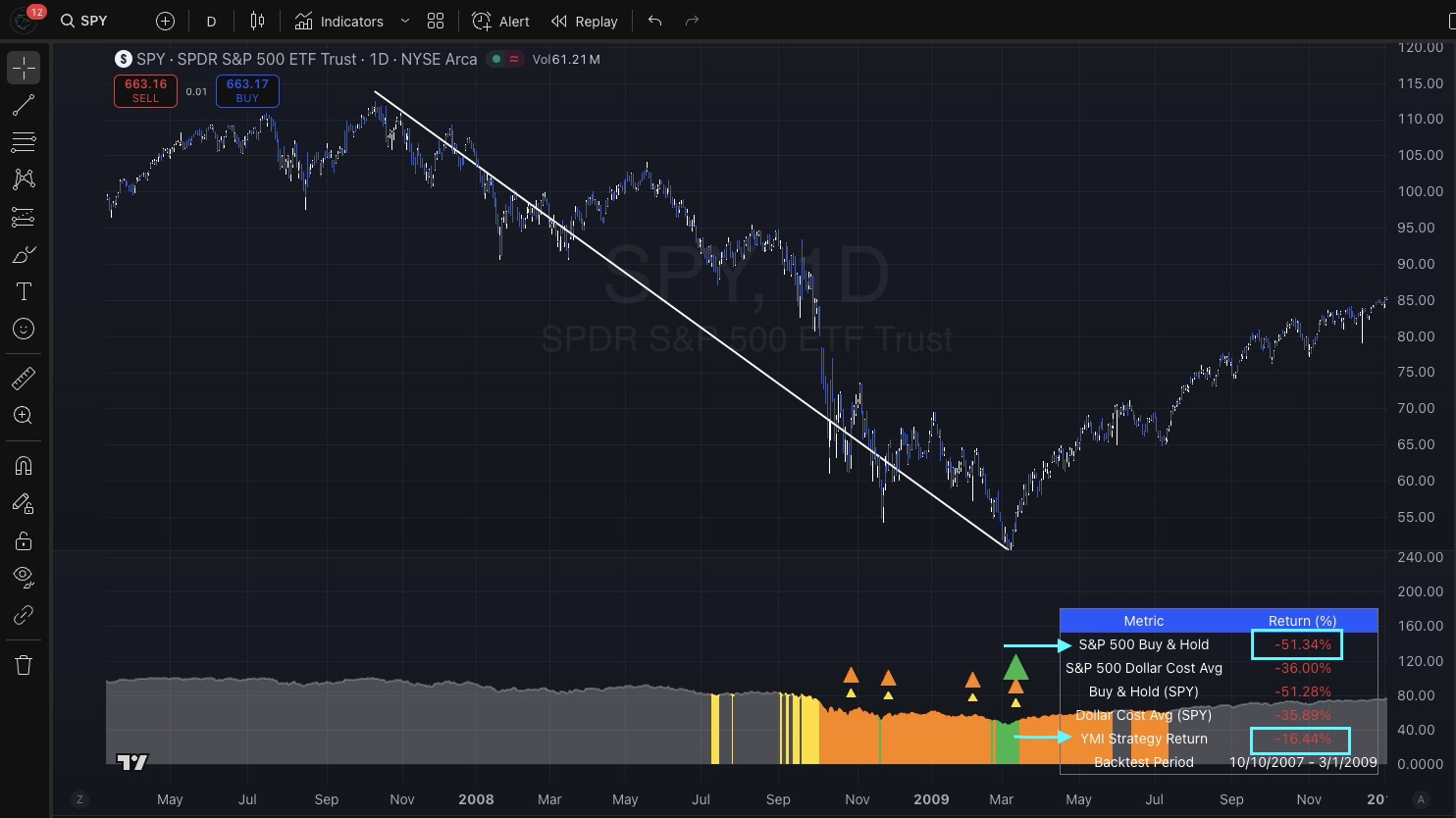Toggle auto scale A button
The width and height of the screenshot is (1456, 818).
pyautogui.click(x=1420, y=799)
